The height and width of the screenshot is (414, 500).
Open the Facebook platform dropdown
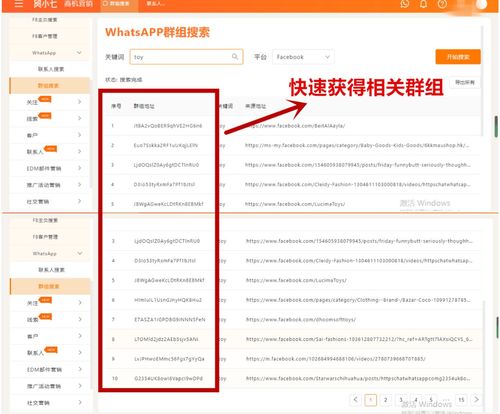(303, 57)
